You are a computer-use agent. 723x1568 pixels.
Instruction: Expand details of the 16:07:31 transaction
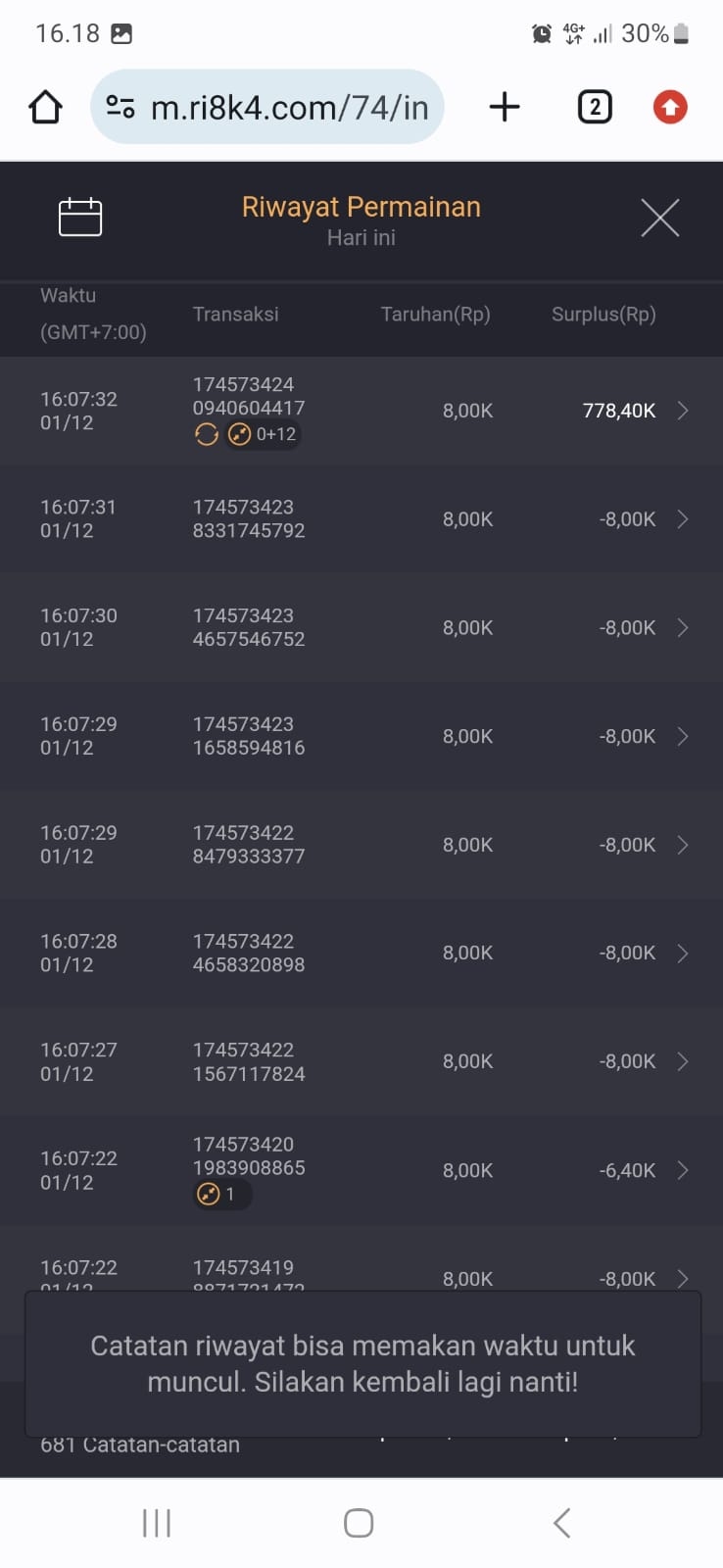pos(683,519)
